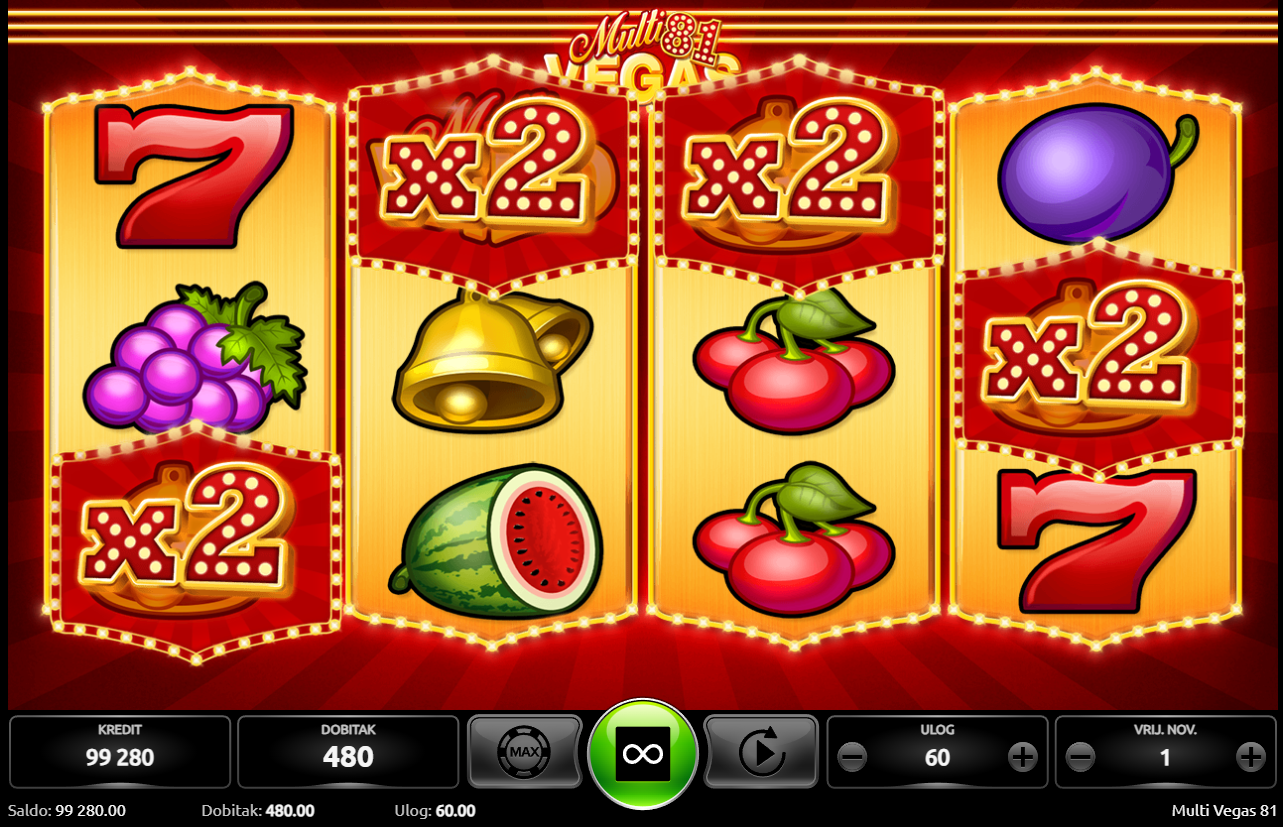Image resolution: width=1283 pixels, height=827 pixels.
Task: Click the Multi Vegas 81 logo
Action: coord(644,55)
